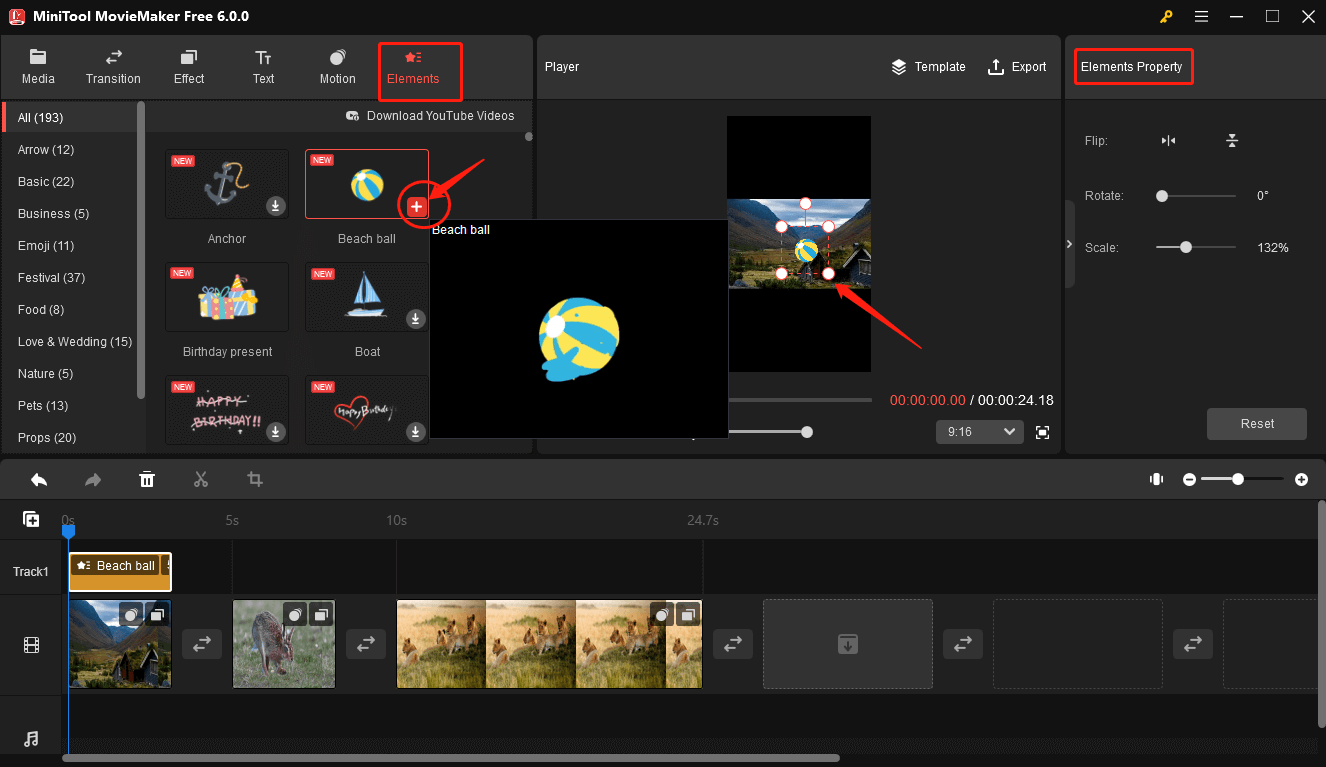The height and width of the screenshot is (767, 1326).
Task: Flip element horizontally
Action: click(x=1168, y=141)
